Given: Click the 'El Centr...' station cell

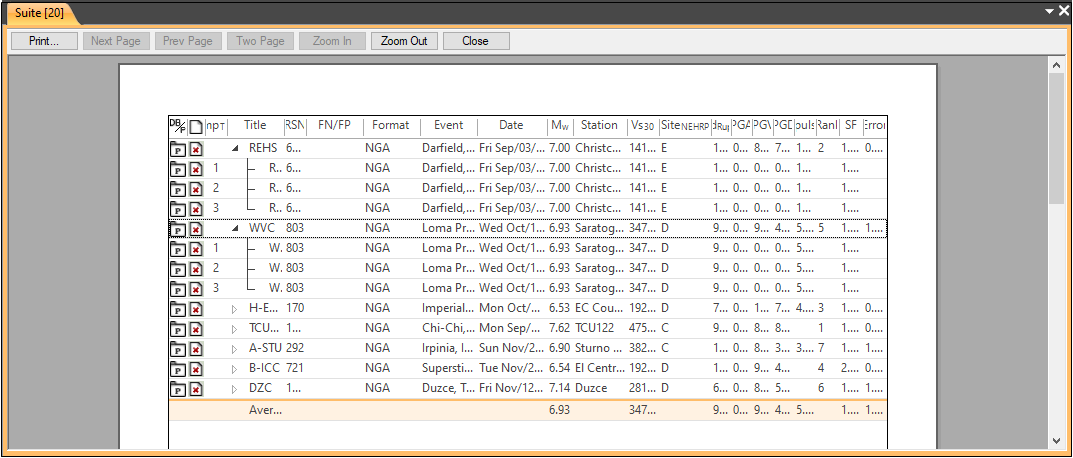Looking at the screenshot, I should (599, 368).
